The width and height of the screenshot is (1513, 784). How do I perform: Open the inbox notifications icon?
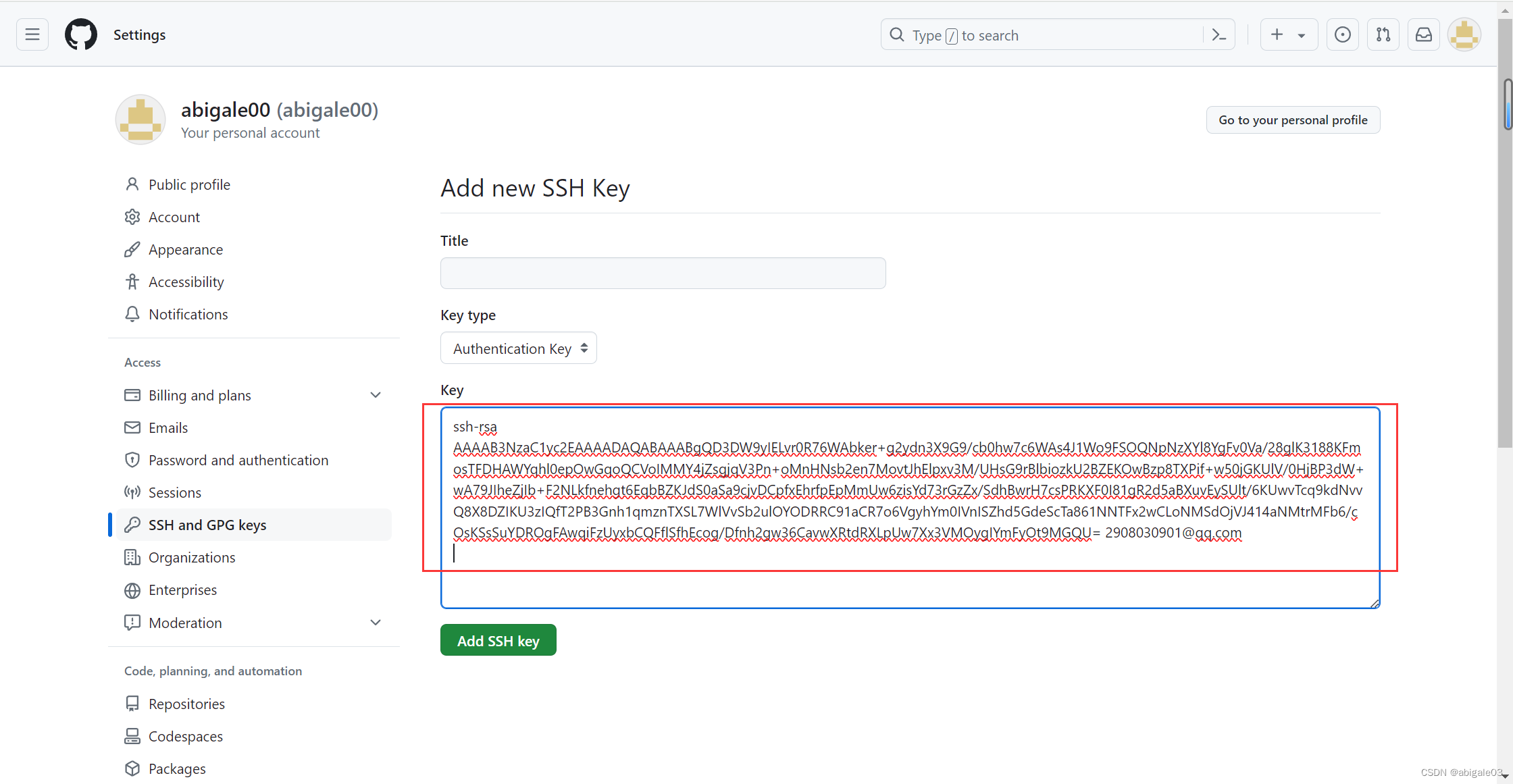click(x=1423, y=34)
